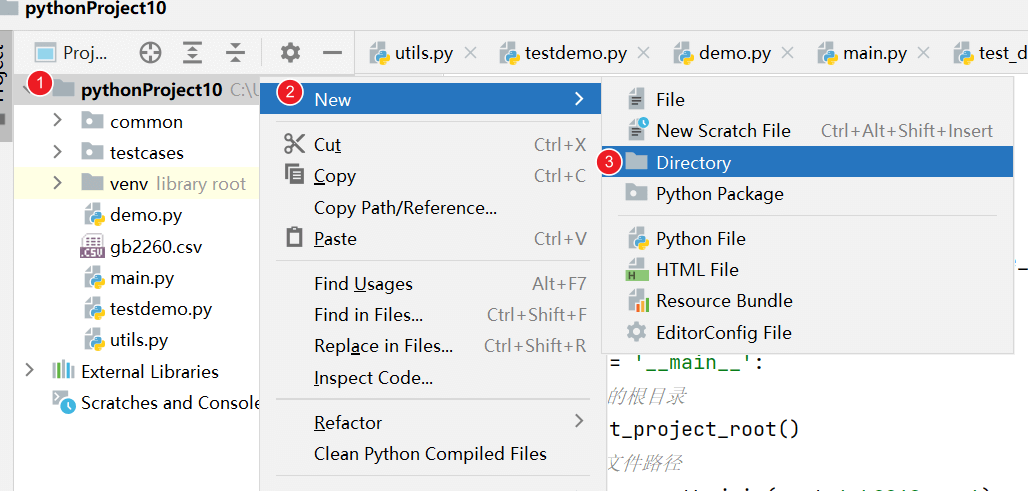The image size is (1028, 491).
Task: Click the Select Opened File crosshair icon
Action: [x=150, y=53]
